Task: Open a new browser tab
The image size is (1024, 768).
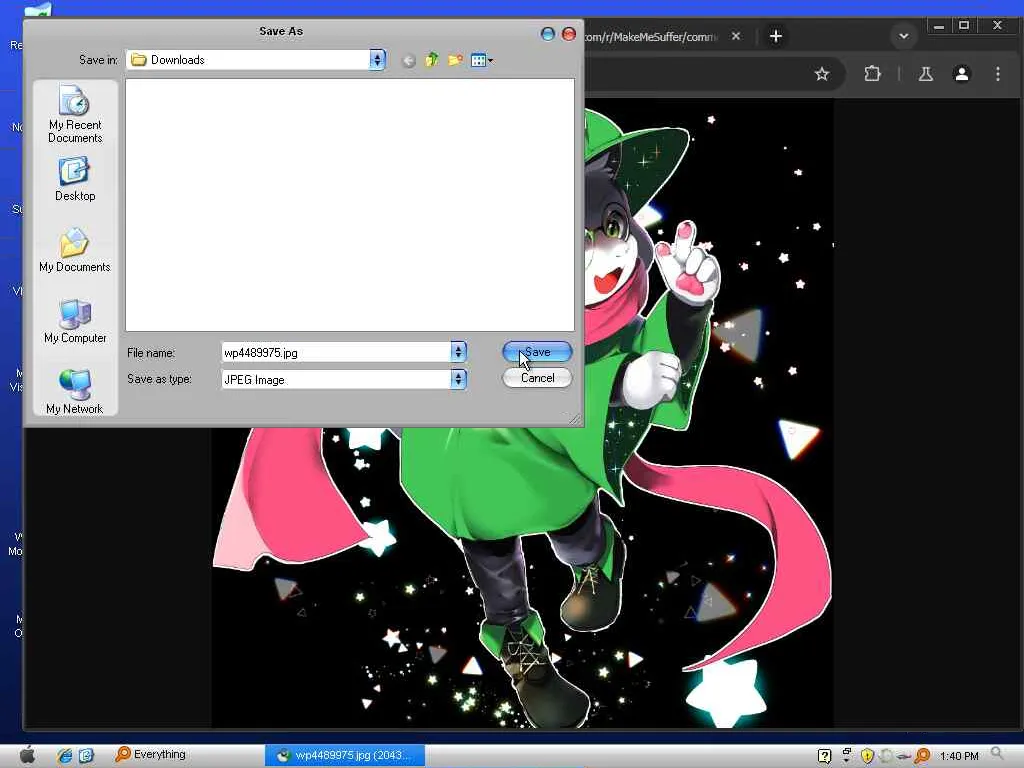Action: [775, 36]
